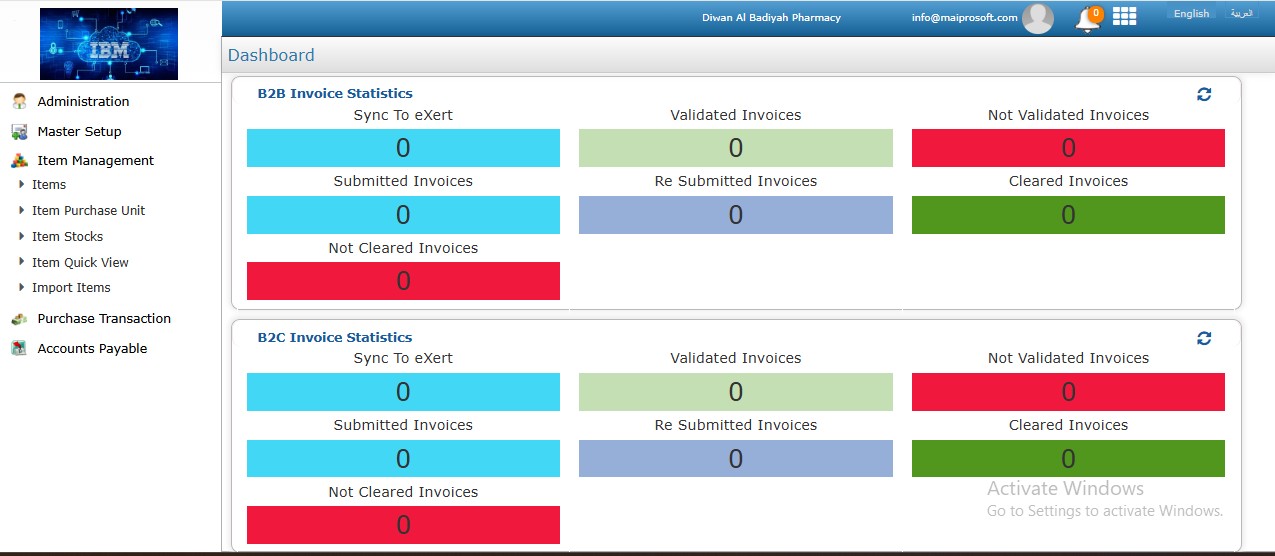Collapse the Item Management menu
The width and height of the screenshot is (1275, 556).
tap(95, 160)
